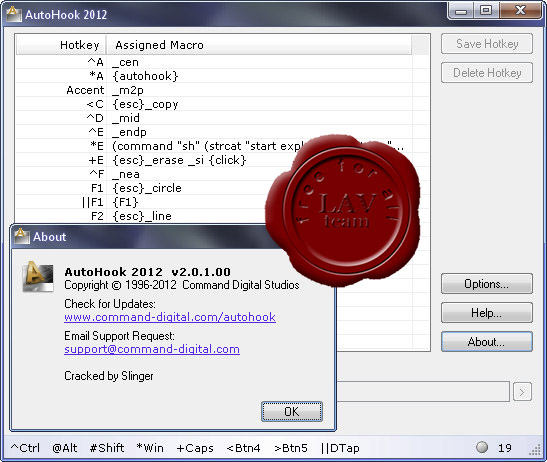Click the ||DTap legend in status bar
547x462 pixels.
340,448
